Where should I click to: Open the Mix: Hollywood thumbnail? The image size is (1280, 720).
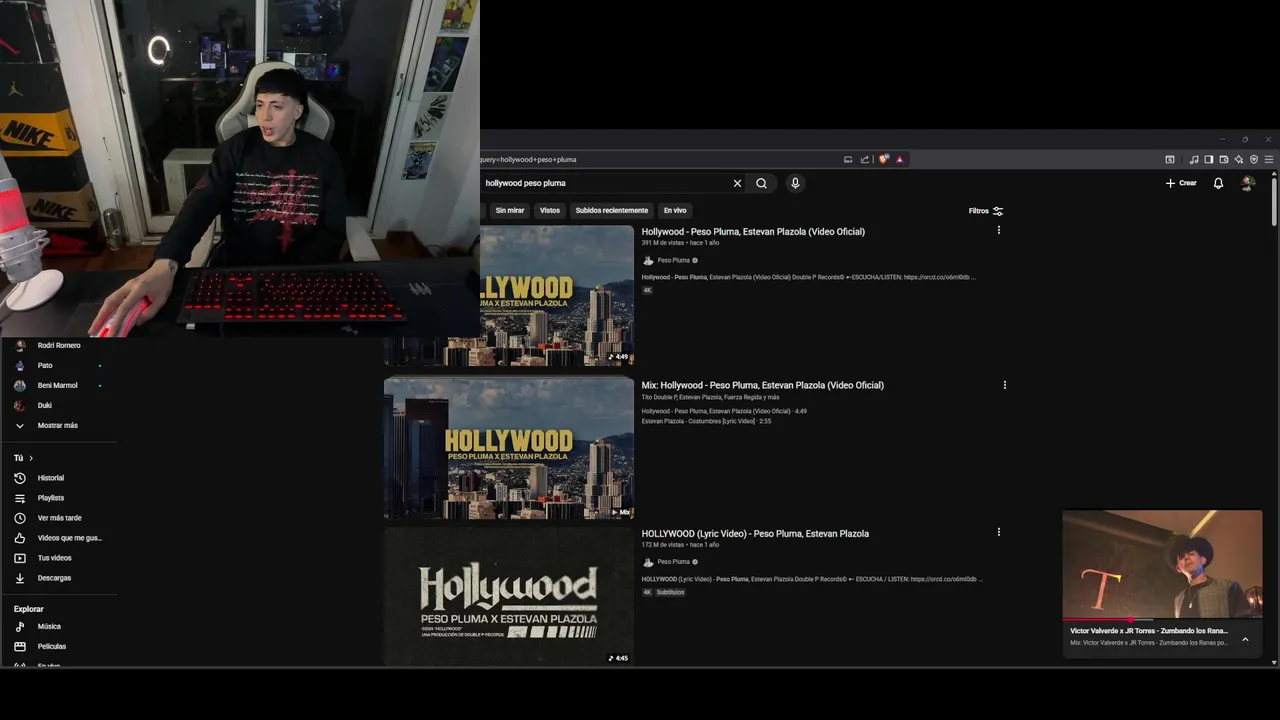pos(509,448)
